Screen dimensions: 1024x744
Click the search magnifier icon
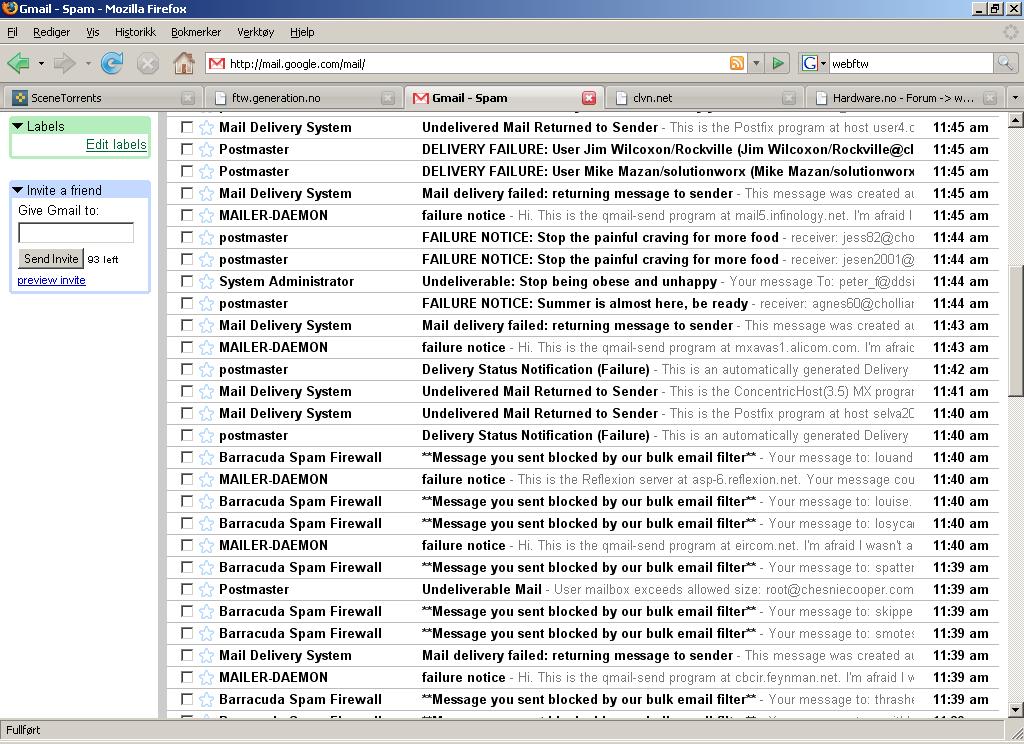pos(1005,63)
